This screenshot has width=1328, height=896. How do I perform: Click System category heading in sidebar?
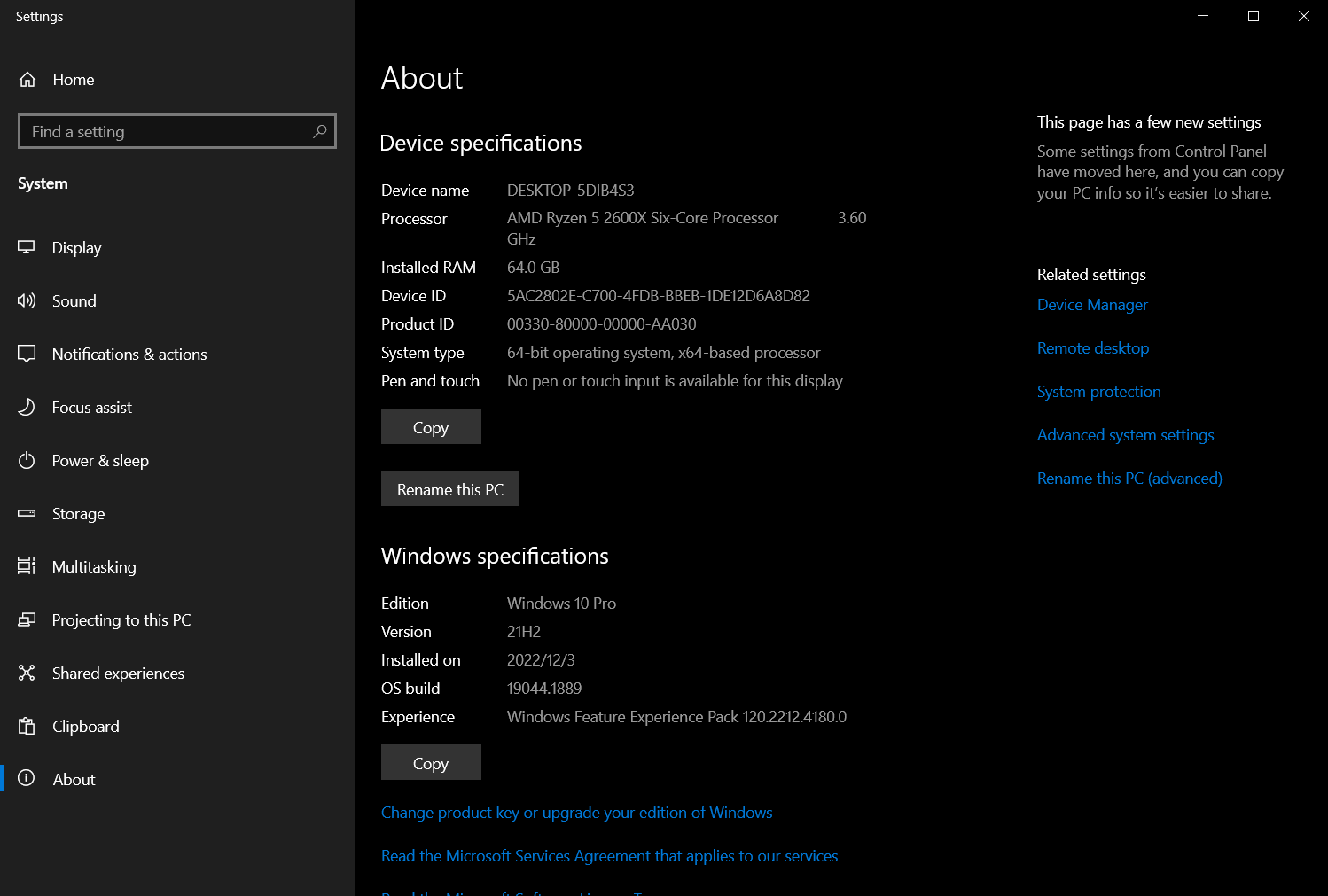coord(43,183)
